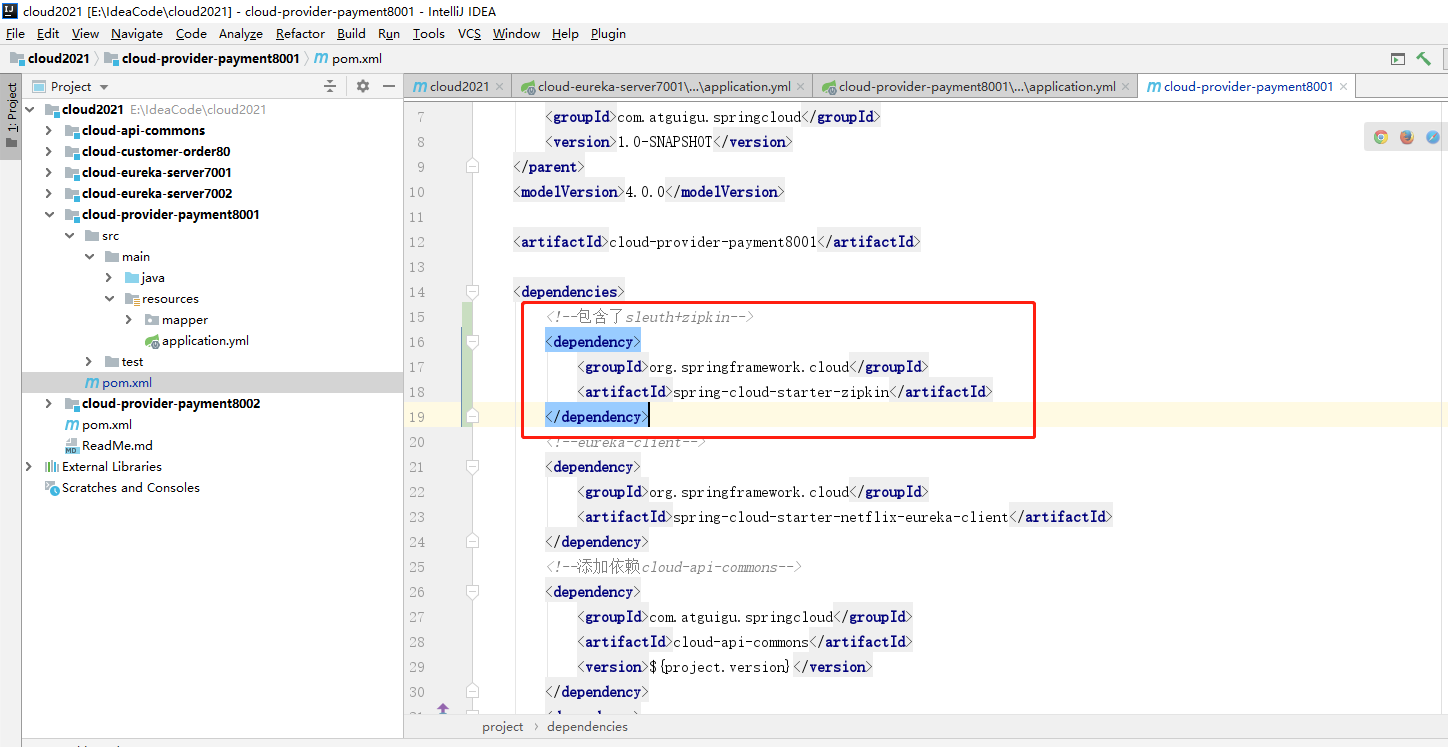Open the Edit menu

point(48,33)
